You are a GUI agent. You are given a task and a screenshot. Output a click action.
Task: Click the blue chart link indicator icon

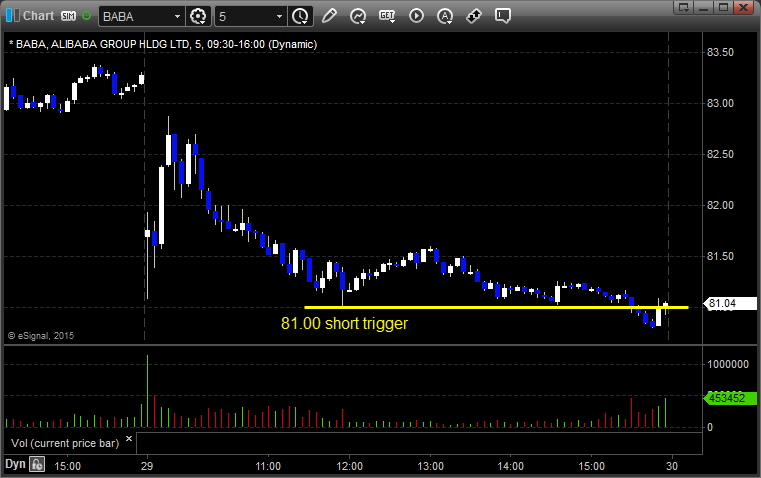tap(13, 16)
